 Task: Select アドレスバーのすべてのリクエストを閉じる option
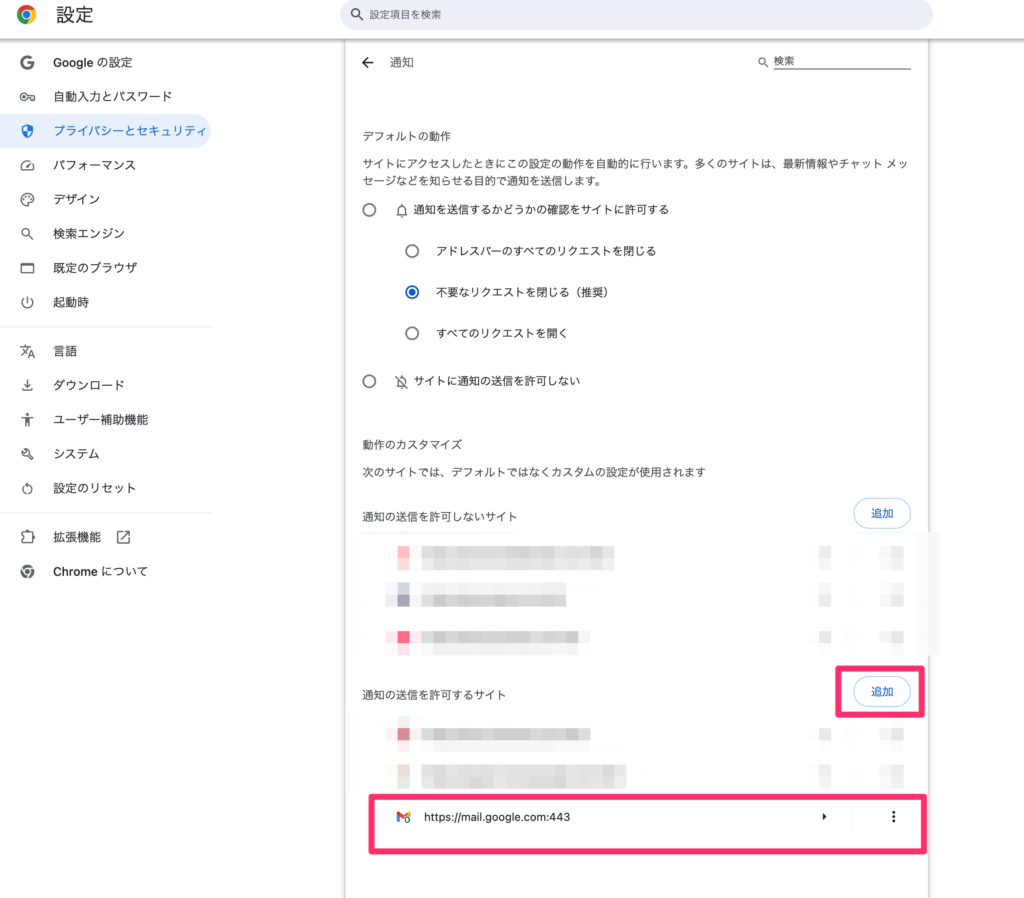point(412,251)
